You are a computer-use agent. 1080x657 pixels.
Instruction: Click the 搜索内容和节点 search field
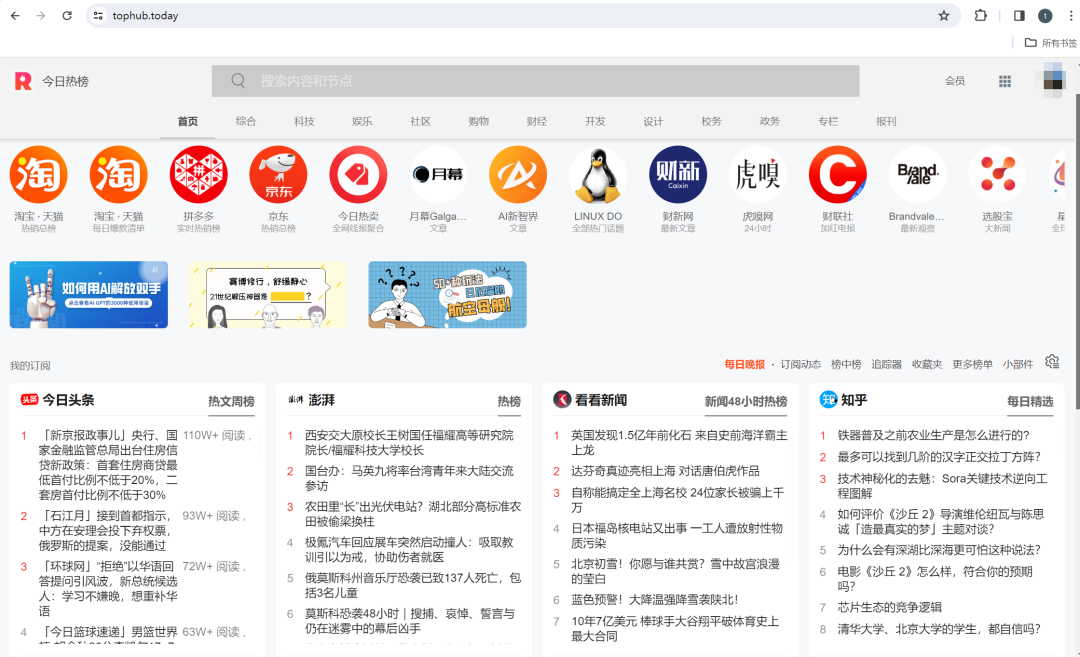click(x=535, y=81)
